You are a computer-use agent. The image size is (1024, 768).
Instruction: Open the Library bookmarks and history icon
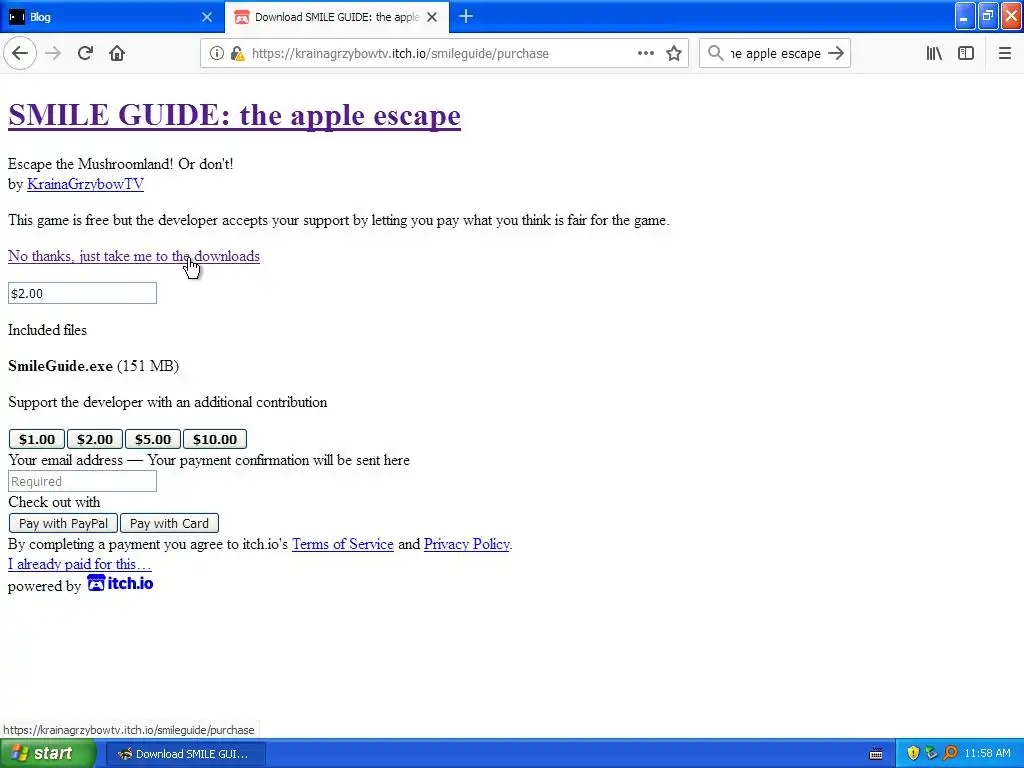point(934,54)
